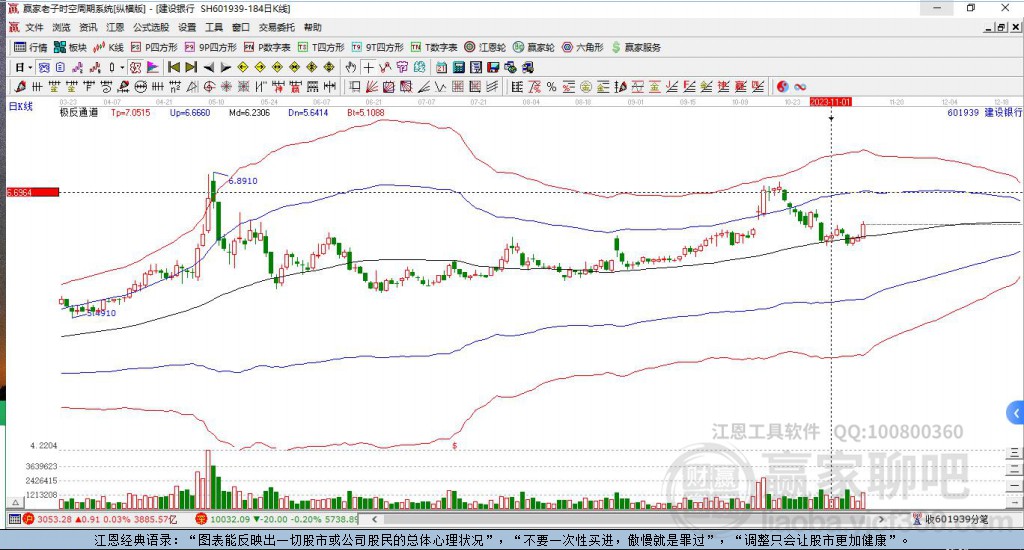Click the hand pan tool icon

[x=351, y=67]
